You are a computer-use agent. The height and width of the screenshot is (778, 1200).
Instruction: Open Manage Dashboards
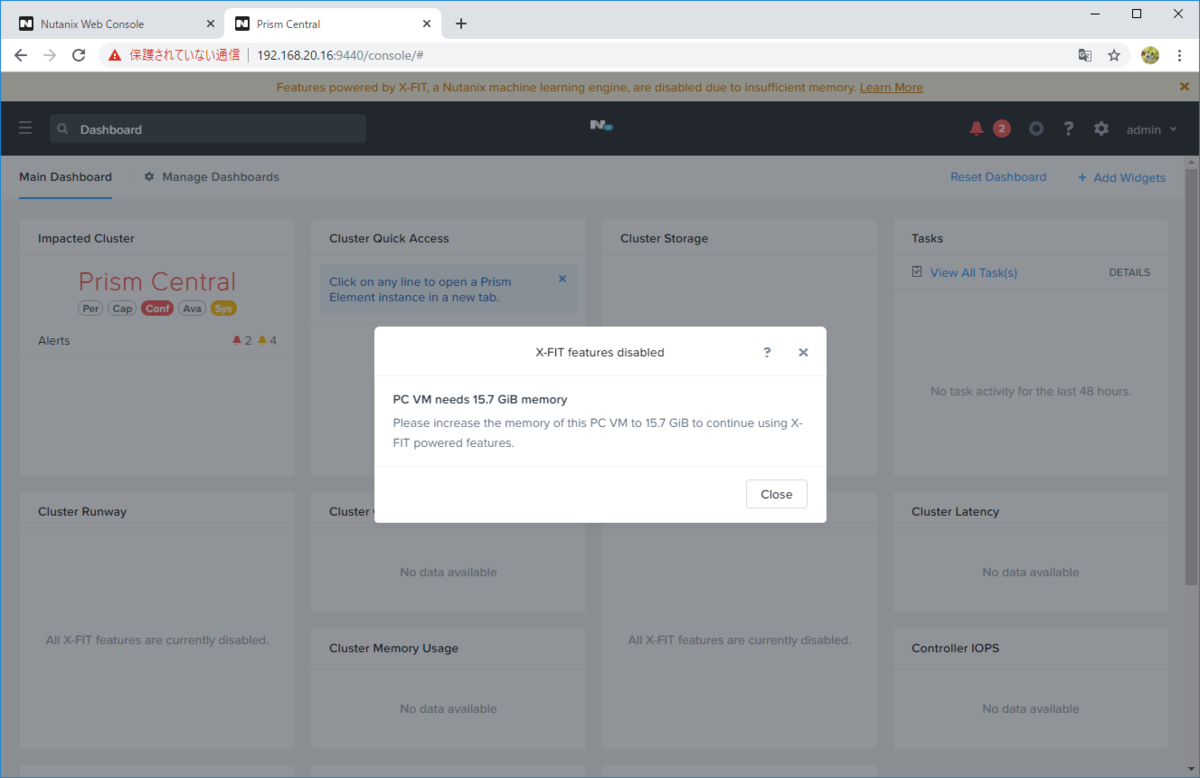pyautogui.click(x=212, y=177)
